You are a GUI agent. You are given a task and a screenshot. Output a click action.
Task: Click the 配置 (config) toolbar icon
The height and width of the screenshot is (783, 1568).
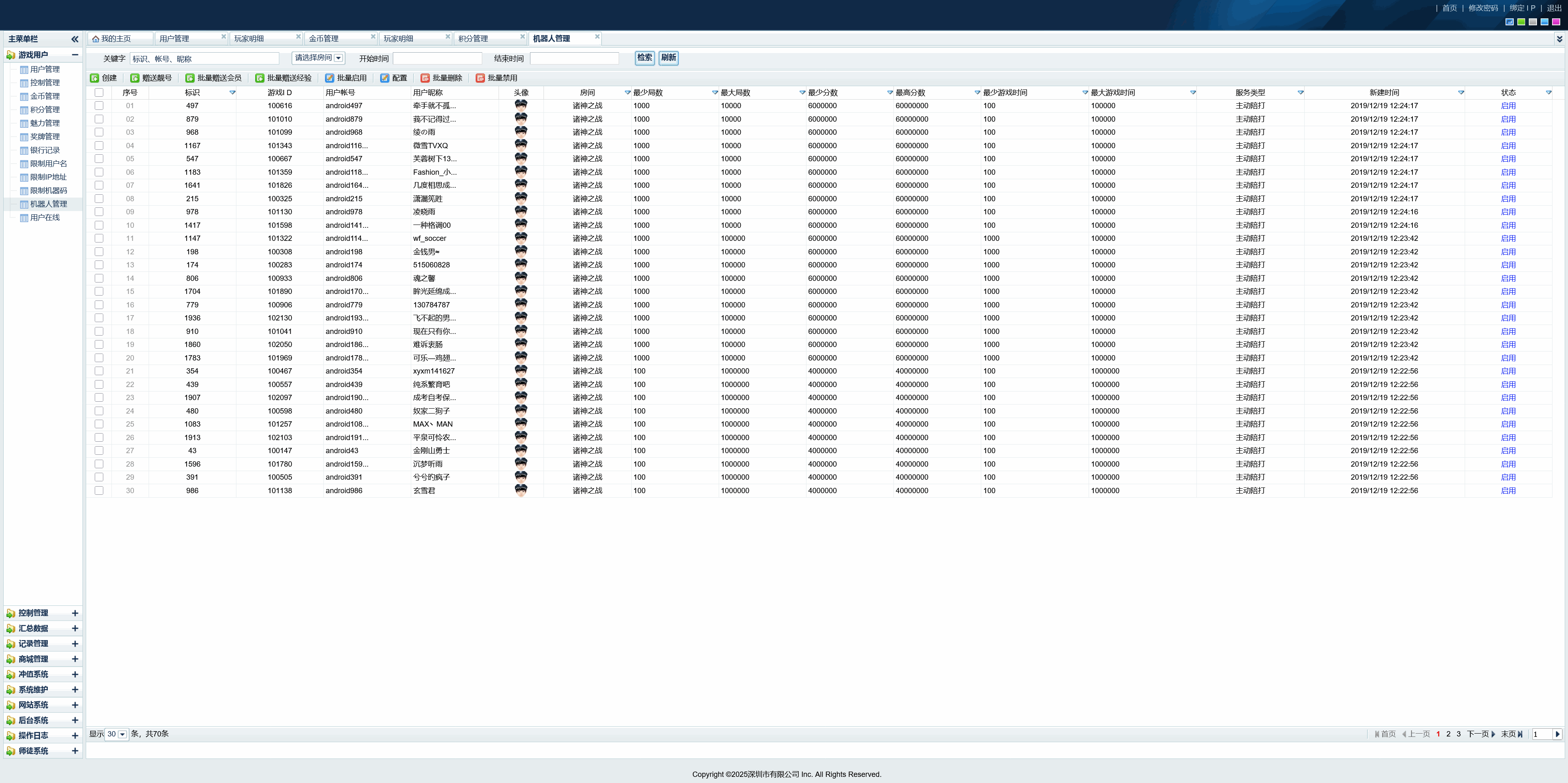point(385,78)
